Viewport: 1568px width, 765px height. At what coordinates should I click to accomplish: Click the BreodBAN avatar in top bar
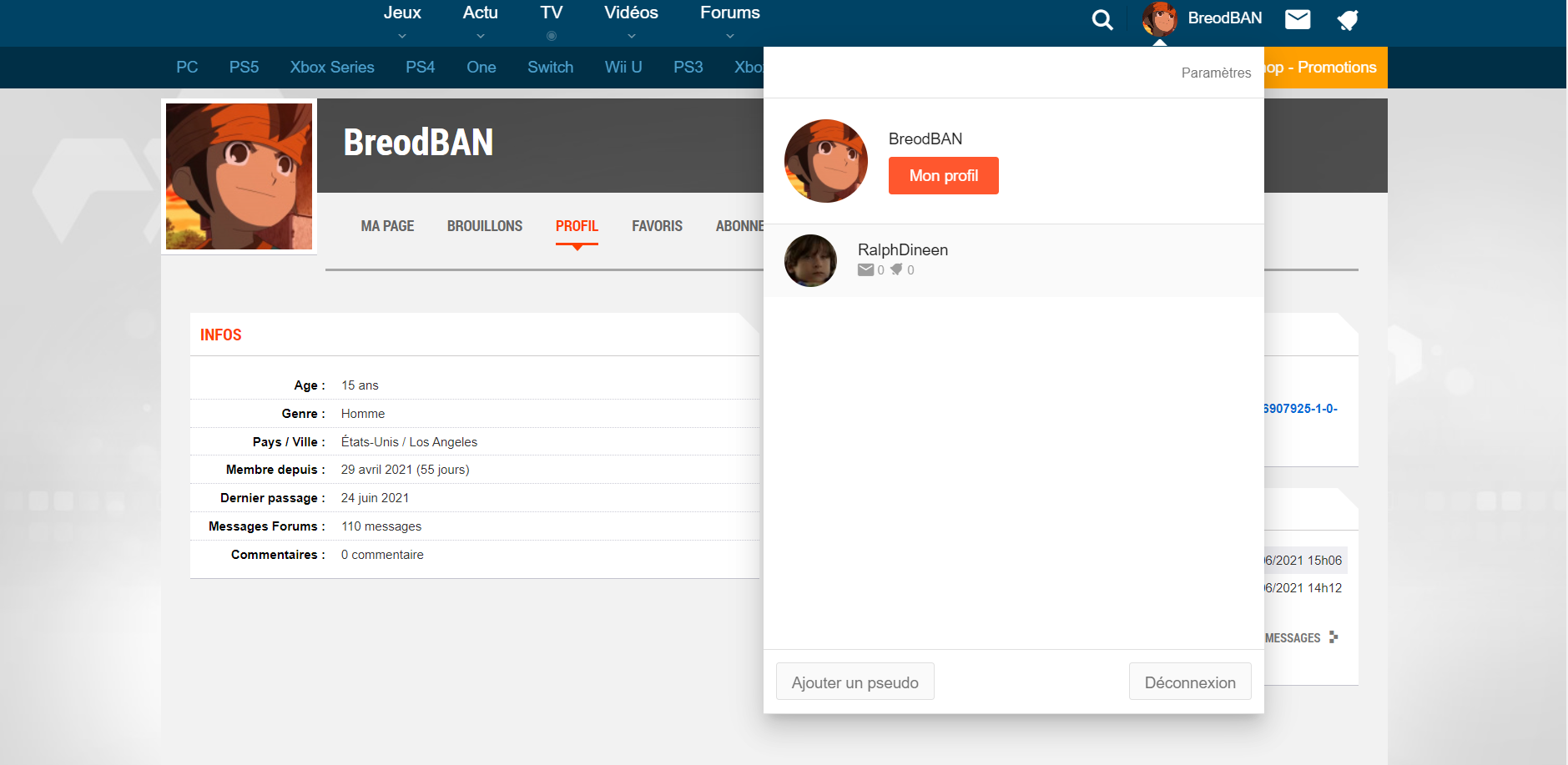[x=1160, y=18]
